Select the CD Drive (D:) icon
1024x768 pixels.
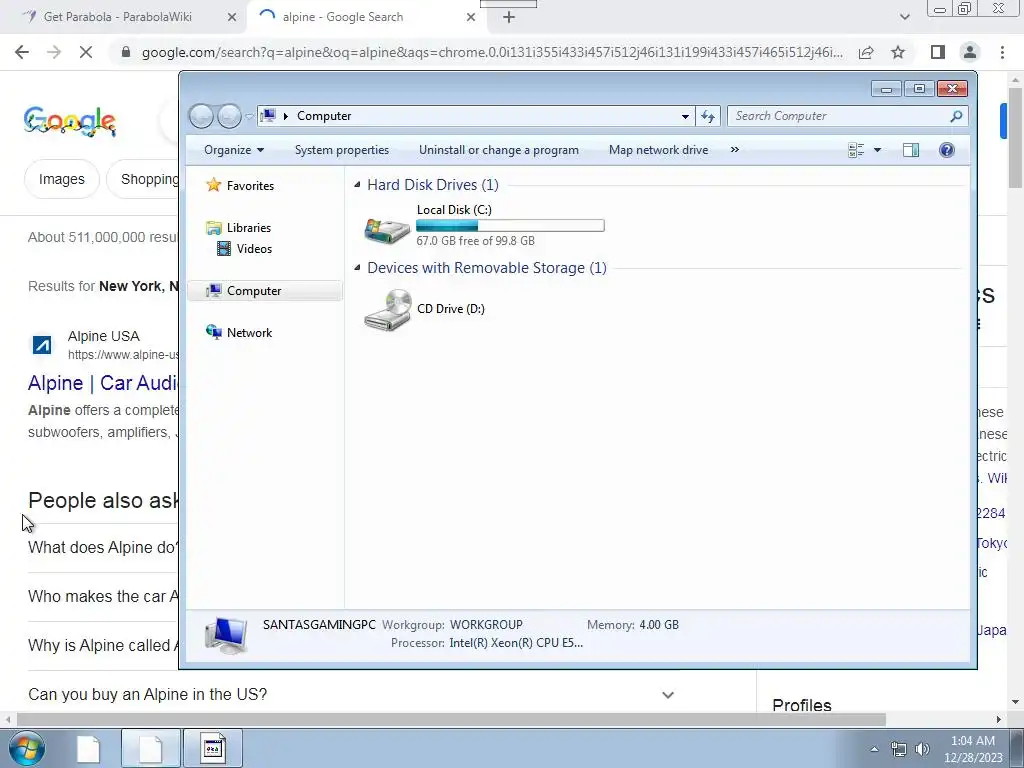point(388,310)
